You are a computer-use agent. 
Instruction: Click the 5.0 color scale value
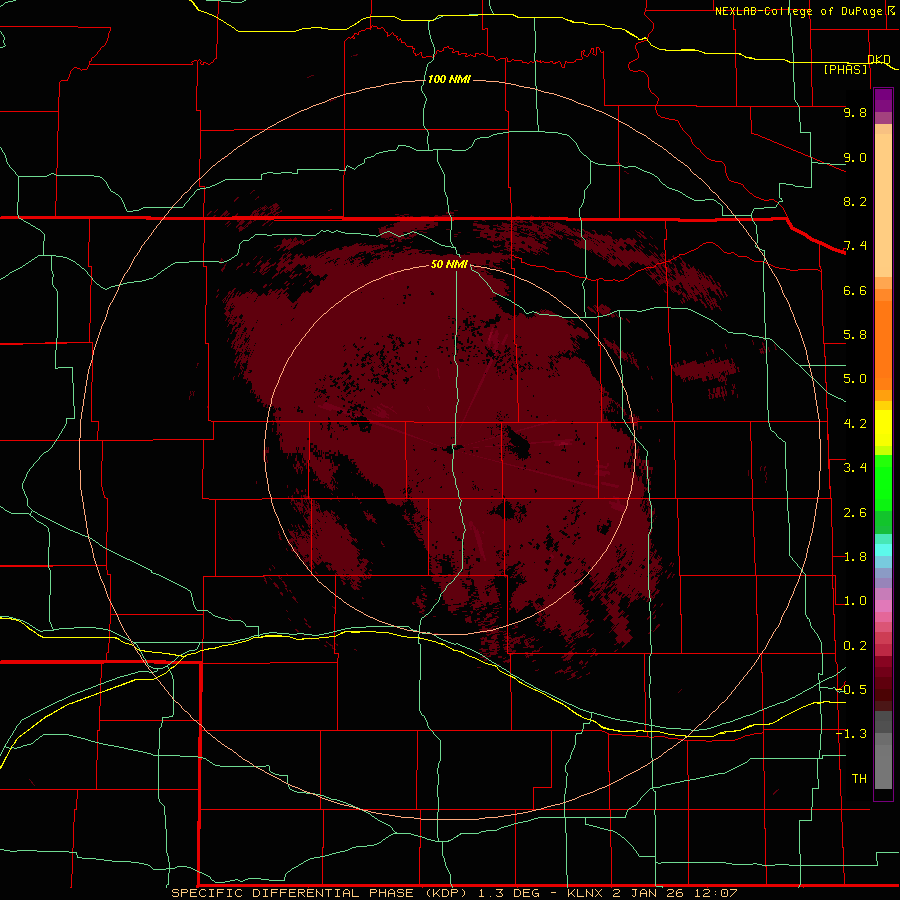point(855,379)
